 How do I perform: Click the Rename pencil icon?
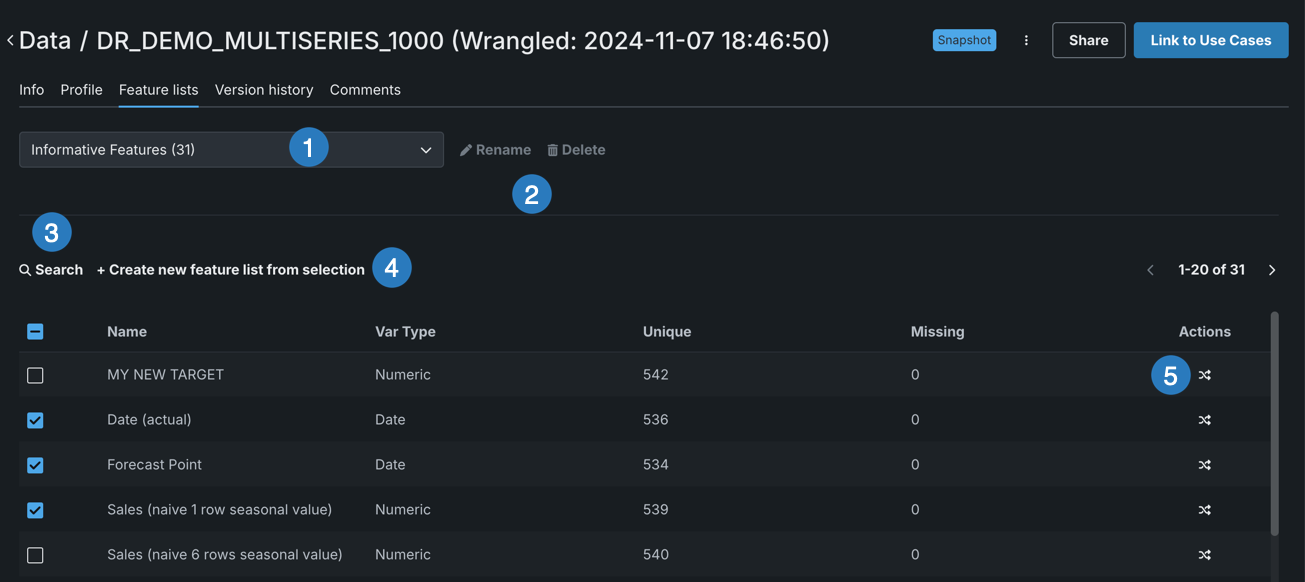click(x=466, y=150)
